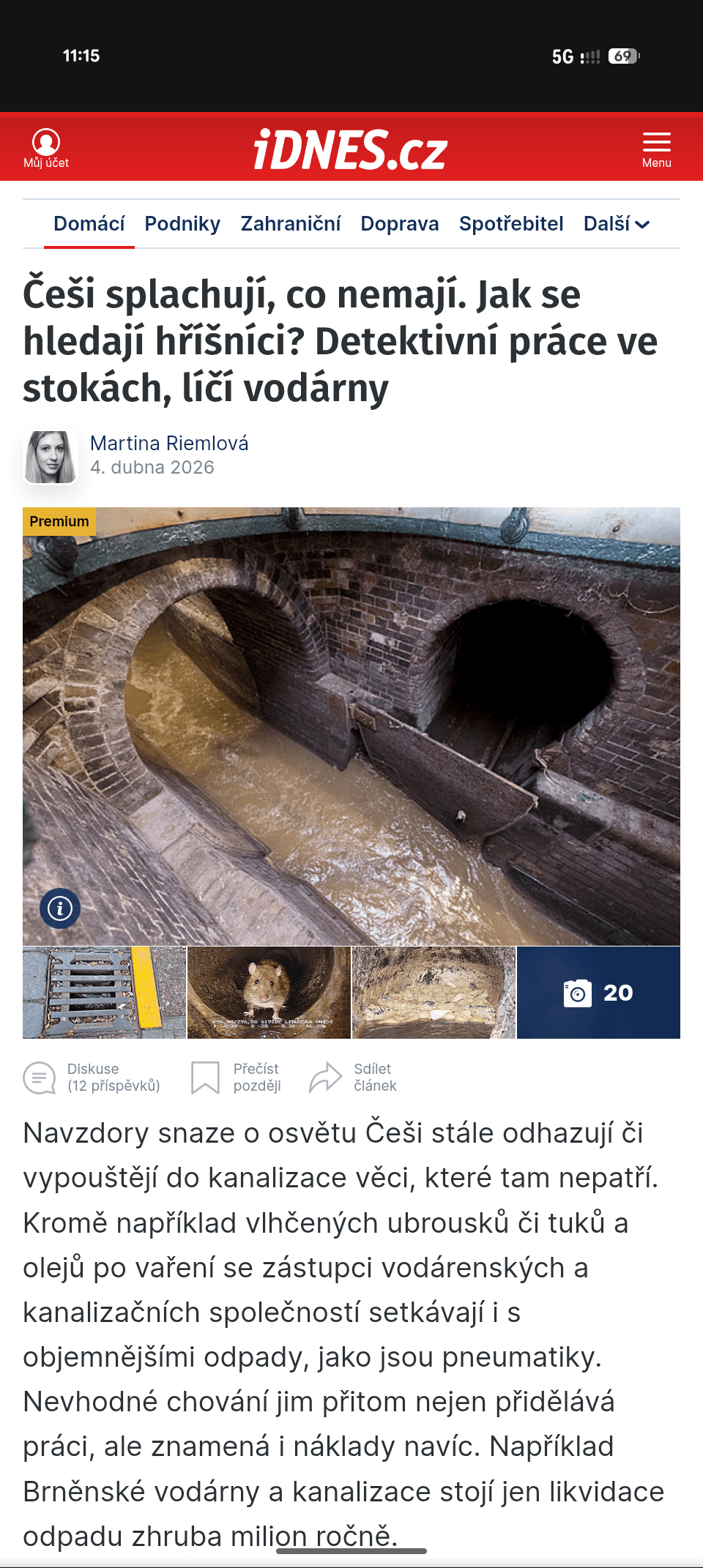Select the Domácí tab
Viewport: 703px width, 1568px height.
pyautogui.click(x=89, y=224)
